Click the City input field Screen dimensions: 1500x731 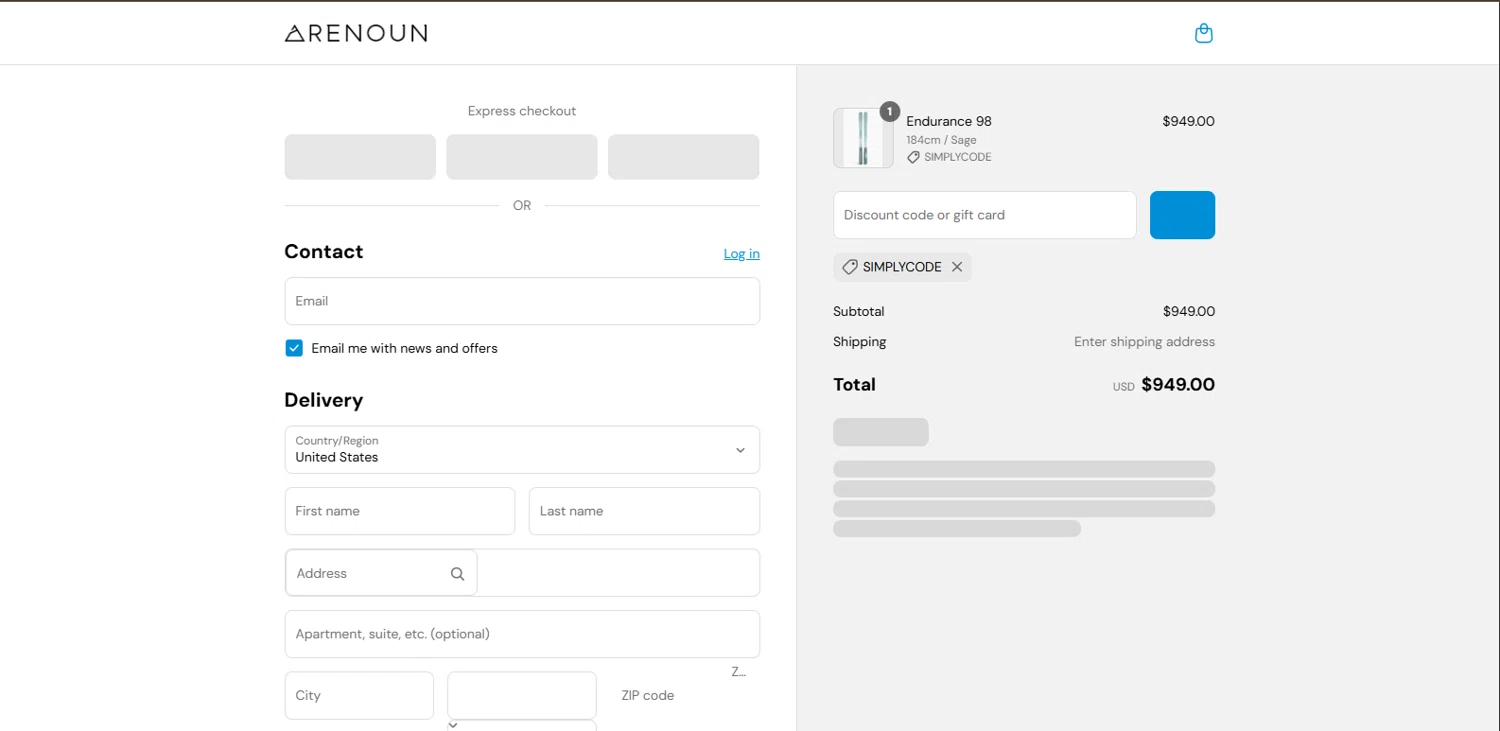tap(359, 695)
